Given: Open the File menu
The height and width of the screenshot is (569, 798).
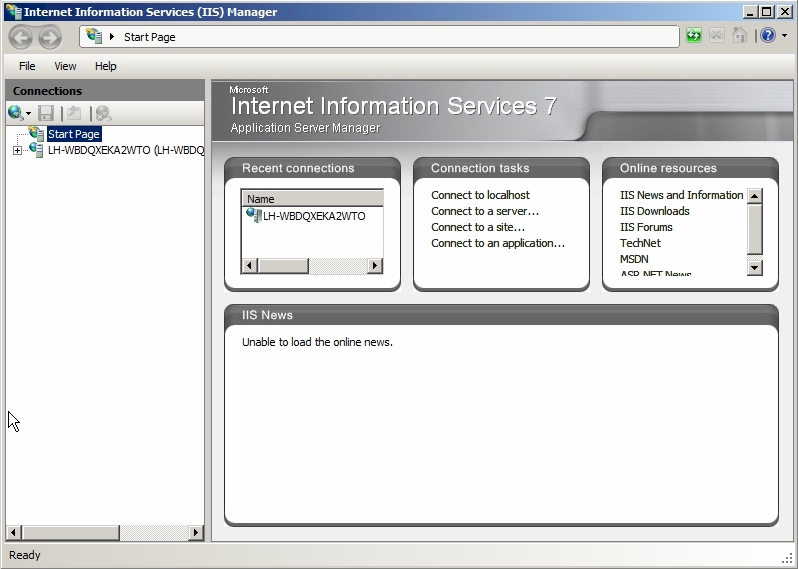Looking at the screenshot, I should pos(27,66).
